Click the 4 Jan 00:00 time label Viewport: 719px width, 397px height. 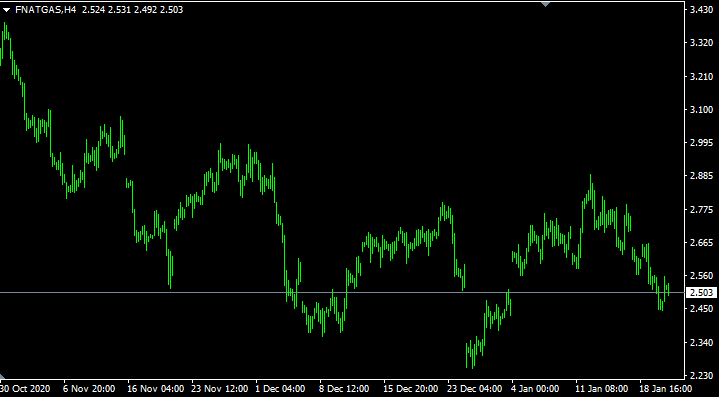(535, 389)
